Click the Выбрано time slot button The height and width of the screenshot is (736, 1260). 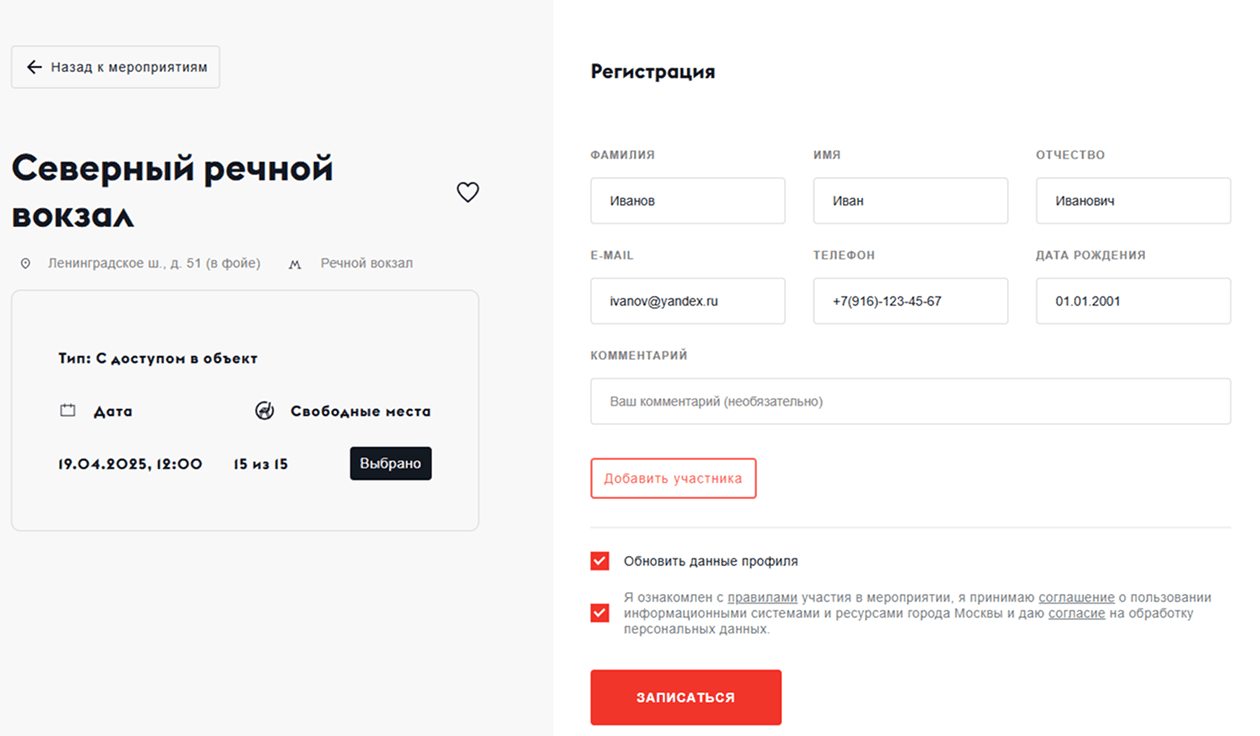pos(390,463)
